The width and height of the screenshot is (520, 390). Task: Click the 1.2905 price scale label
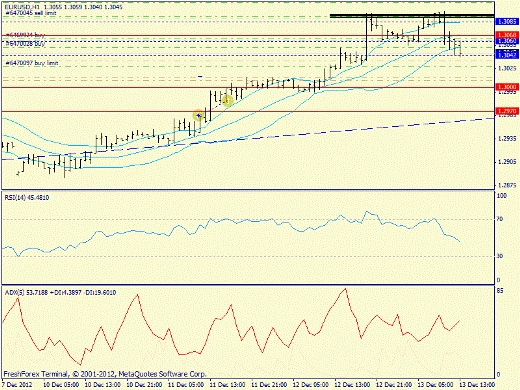[x=507, y=162]
